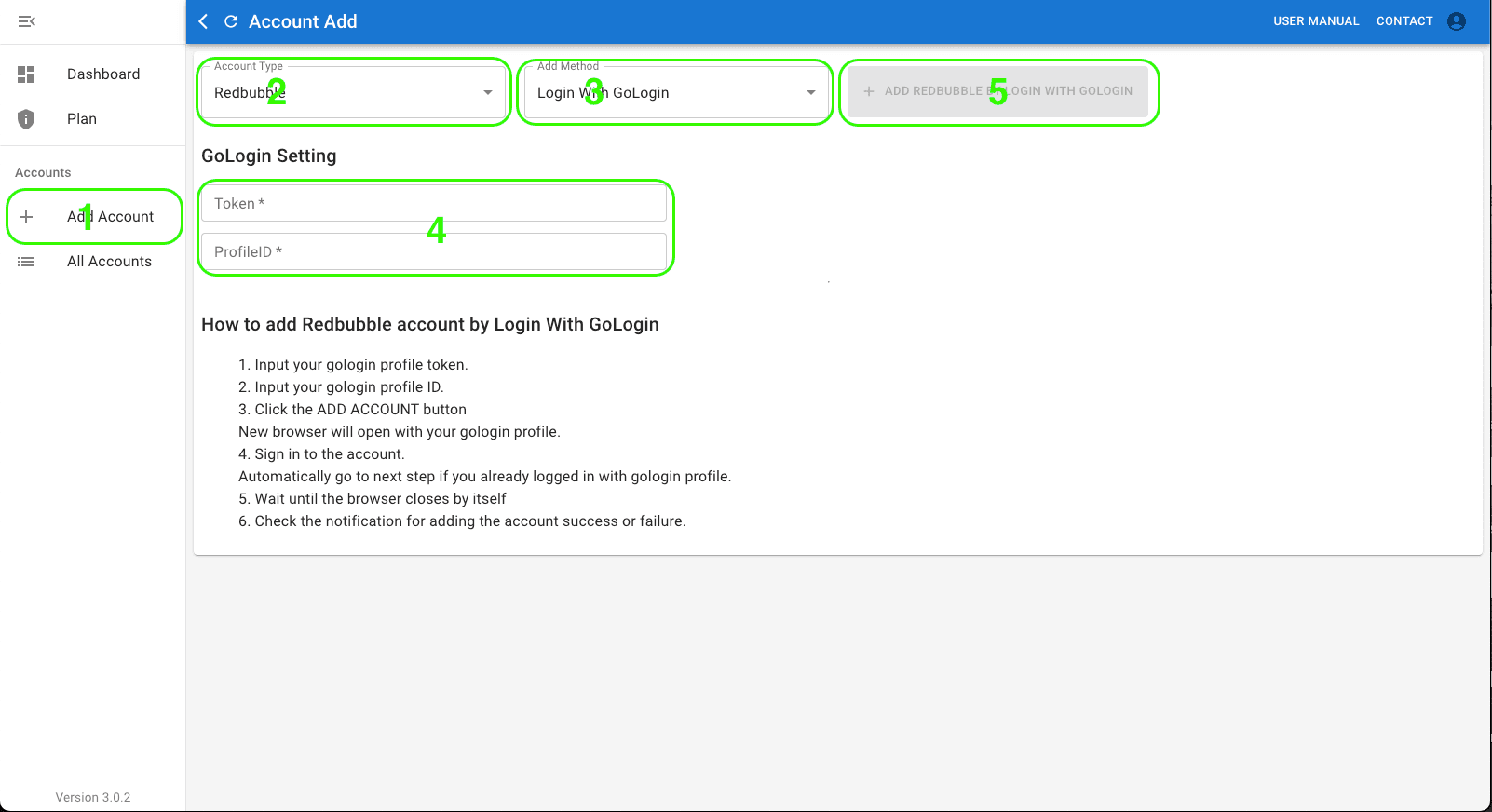Focus the Token input field
Image resolution: width=1492 pixels, height=812 pixels.
point(434,203)
